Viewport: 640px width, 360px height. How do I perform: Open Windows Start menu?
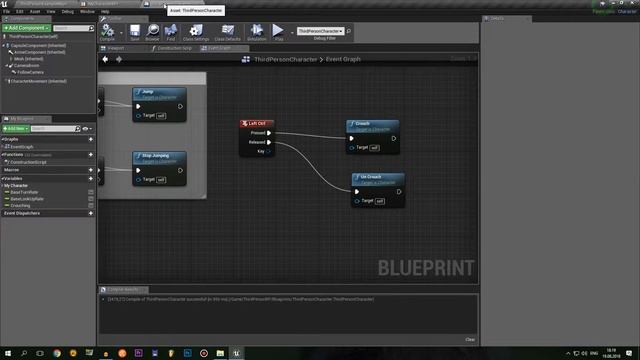coord(8,353)
